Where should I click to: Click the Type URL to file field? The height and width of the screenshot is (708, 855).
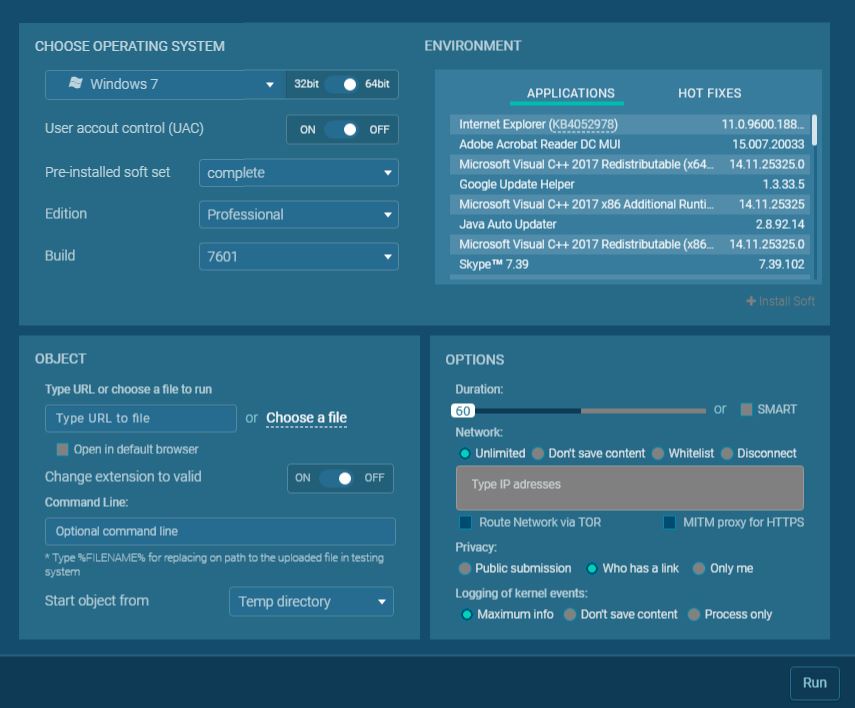(x=141, y=418)
